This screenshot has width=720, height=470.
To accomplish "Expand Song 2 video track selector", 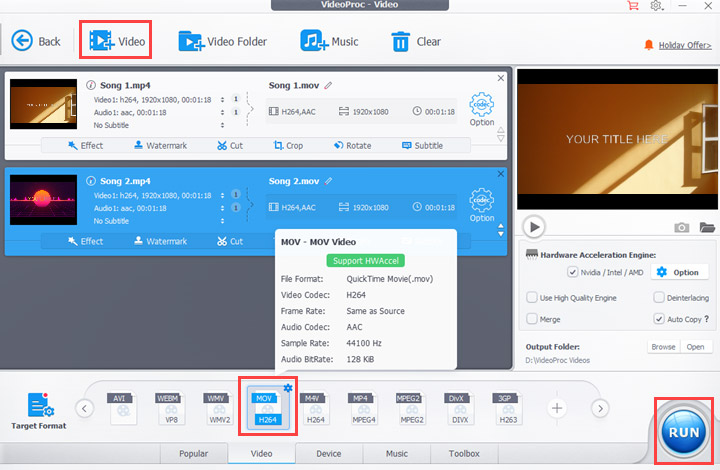I will click(222, 195).
